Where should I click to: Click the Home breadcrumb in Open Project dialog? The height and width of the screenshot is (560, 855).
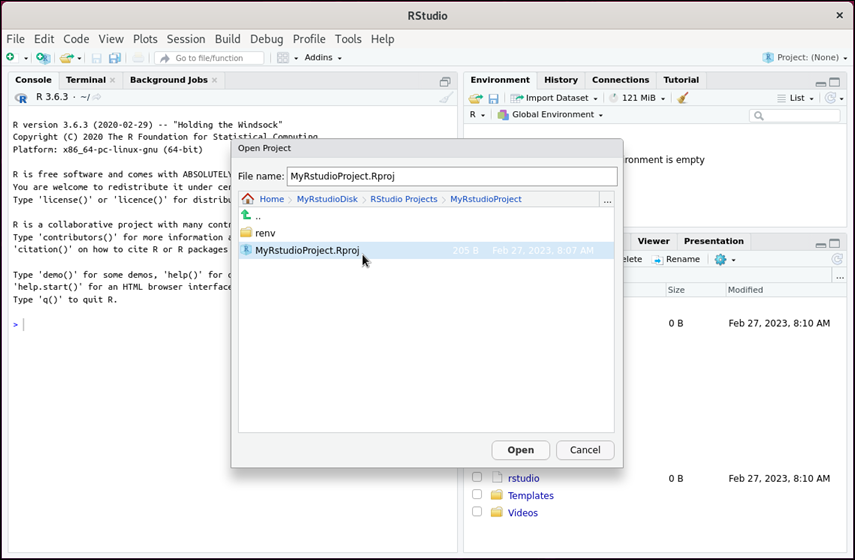(x=272, y=199)
